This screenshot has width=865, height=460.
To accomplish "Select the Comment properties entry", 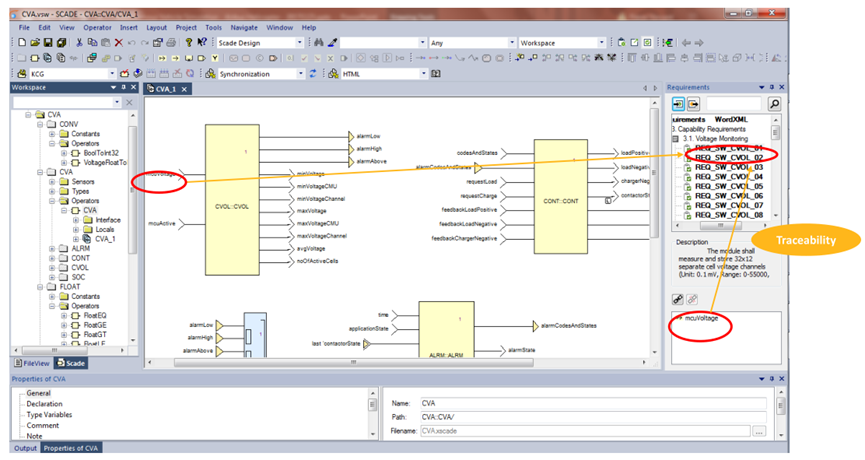I will 42,425.
